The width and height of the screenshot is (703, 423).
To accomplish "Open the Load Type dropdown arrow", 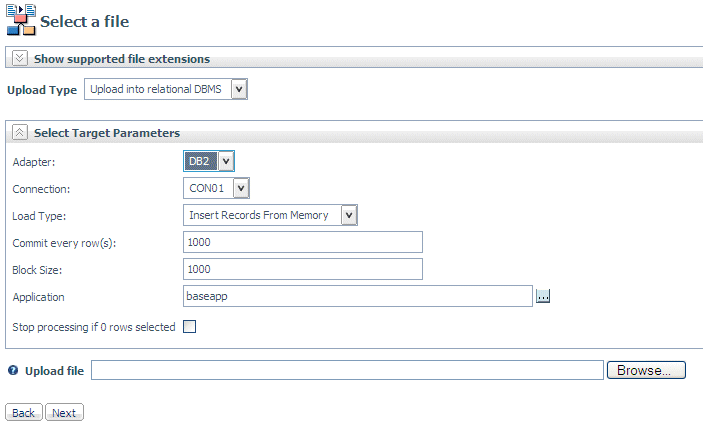I will 349,215.
